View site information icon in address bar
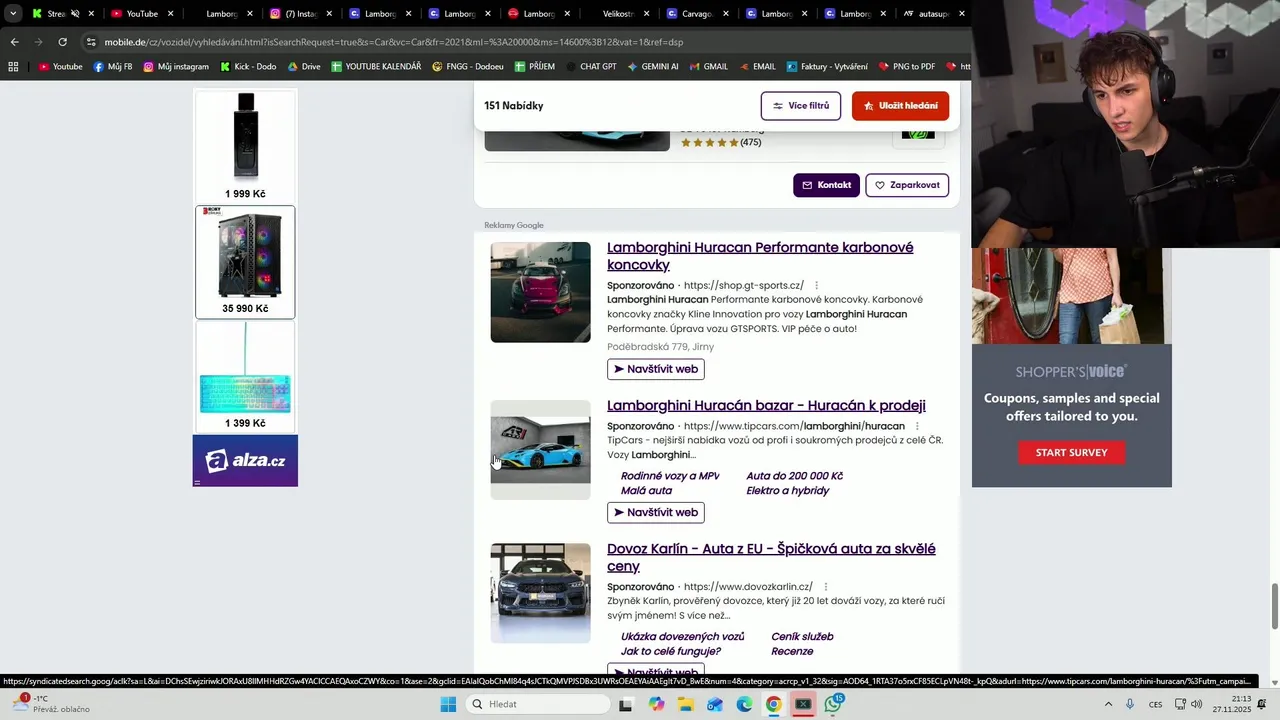Image resolution: width=1280 pixels, height=720 pixels. pyautogui.click(x=91, y=42)
